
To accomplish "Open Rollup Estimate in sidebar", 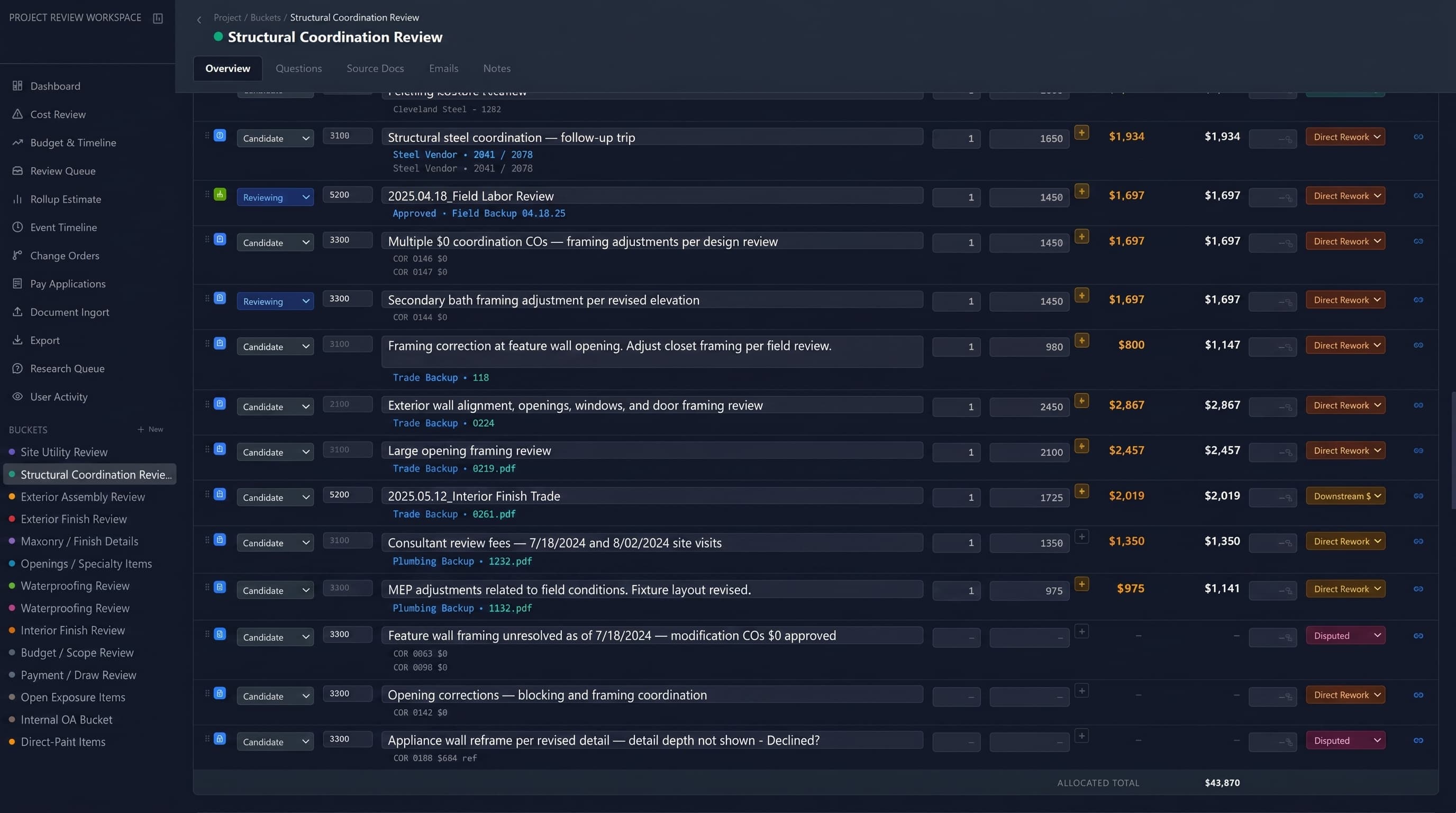I will coord(66,199).
